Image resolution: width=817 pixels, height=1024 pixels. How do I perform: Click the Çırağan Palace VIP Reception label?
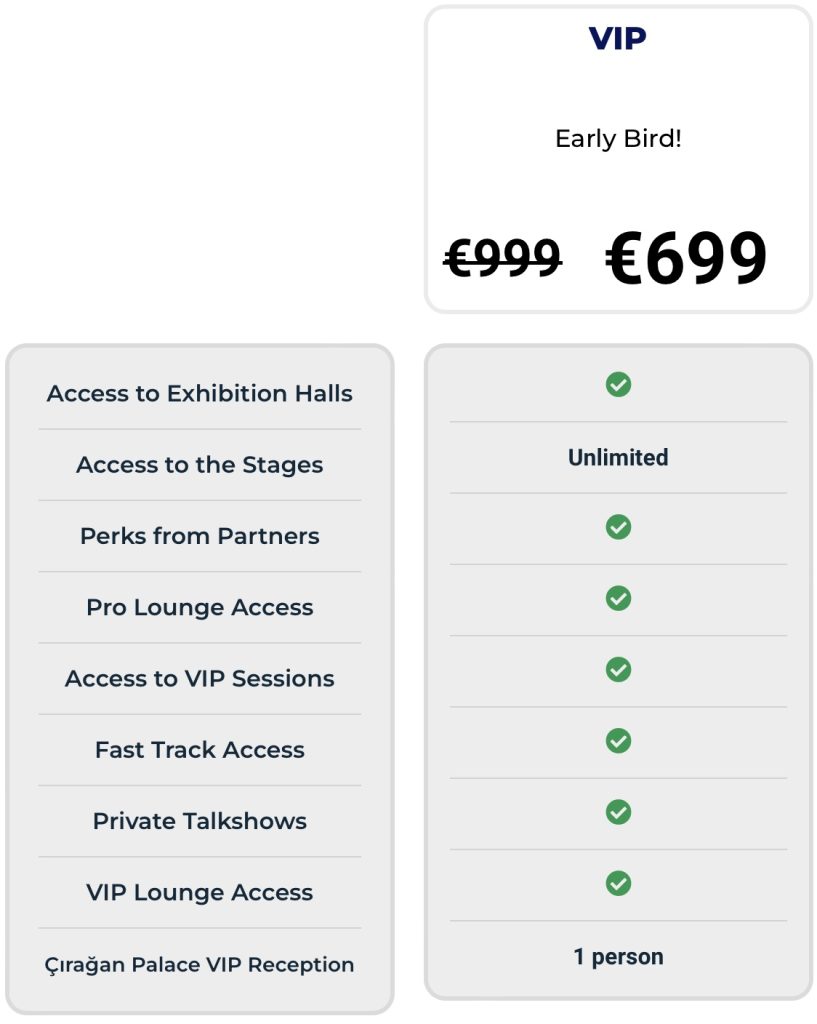[x=200, y=965]
